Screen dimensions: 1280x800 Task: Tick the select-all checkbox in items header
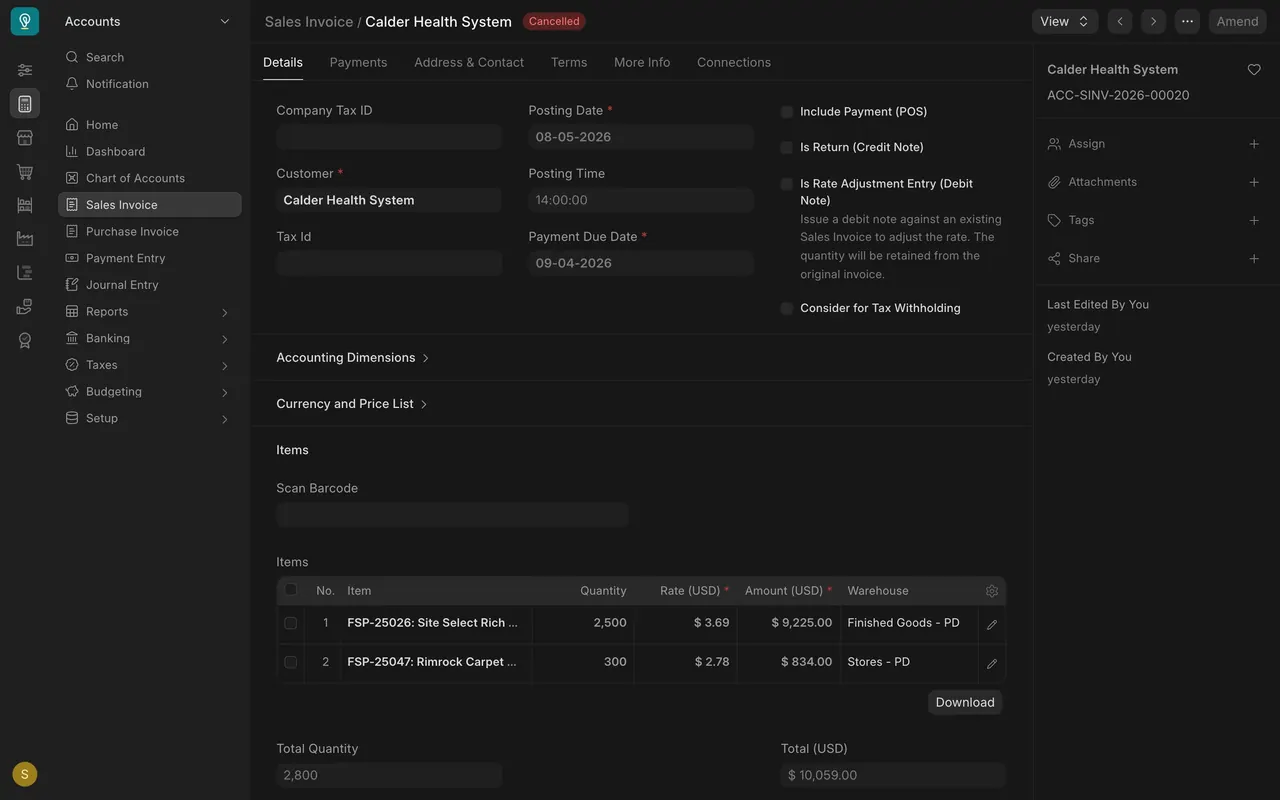pos(291,590)
